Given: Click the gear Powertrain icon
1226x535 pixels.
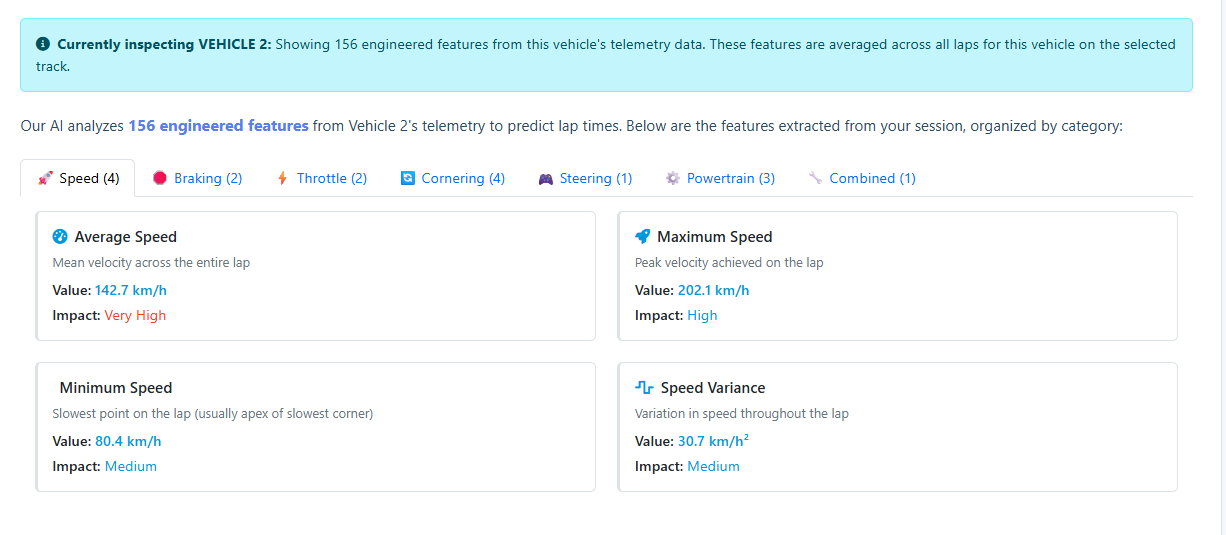Looking at the screenshot, I should [x=673, y=179].
